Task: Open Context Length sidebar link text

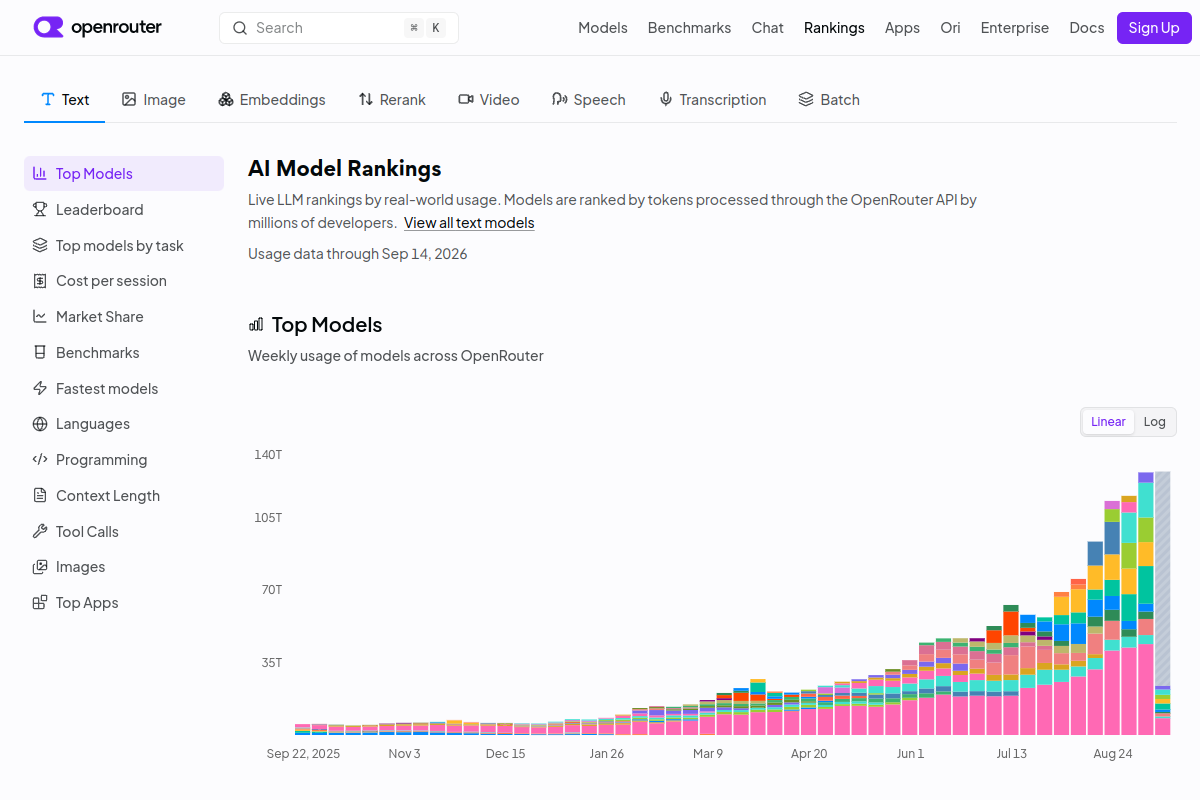Action: [x=108, y=496]
